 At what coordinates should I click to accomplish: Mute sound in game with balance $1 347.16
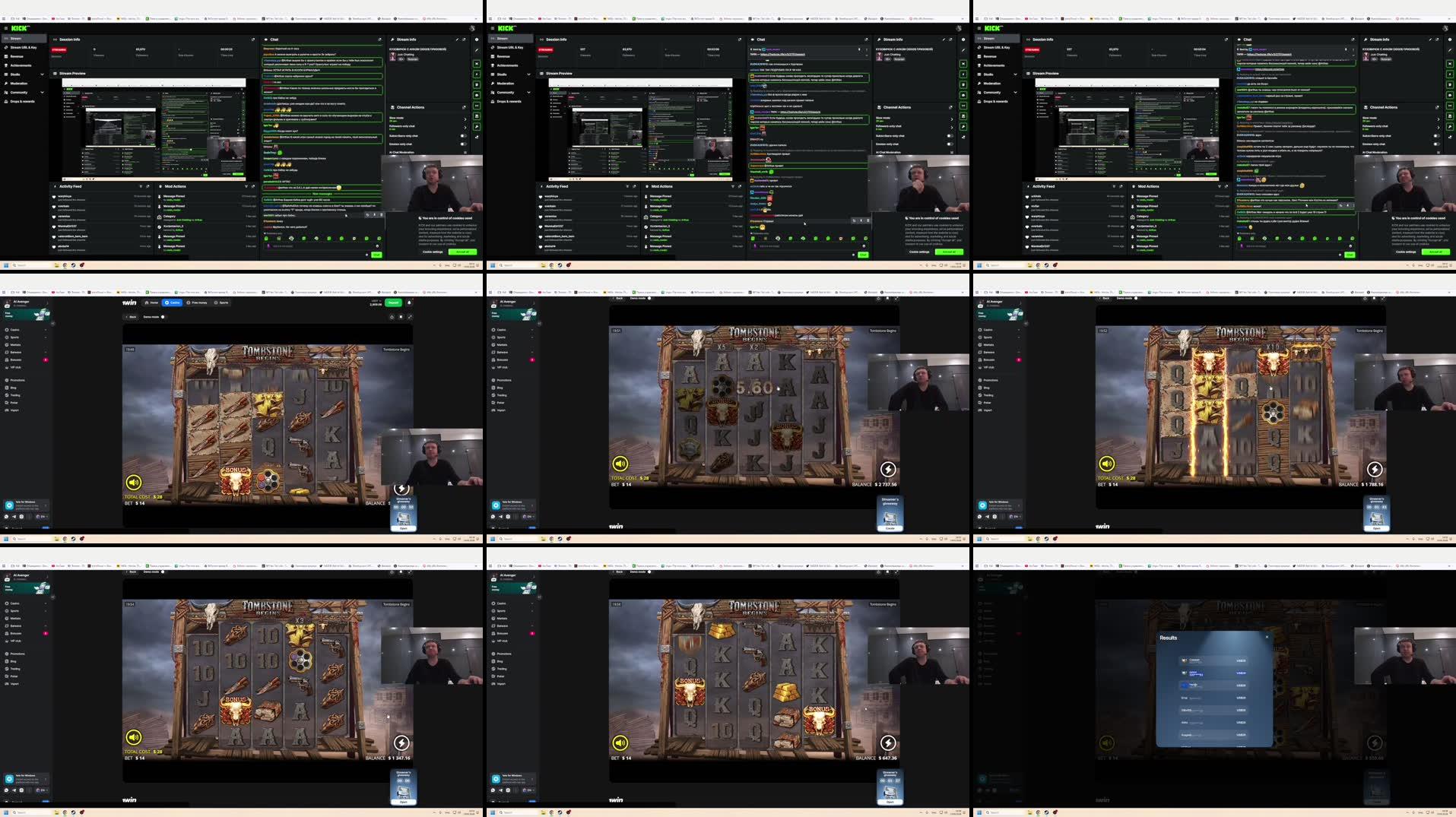(134, 737)
